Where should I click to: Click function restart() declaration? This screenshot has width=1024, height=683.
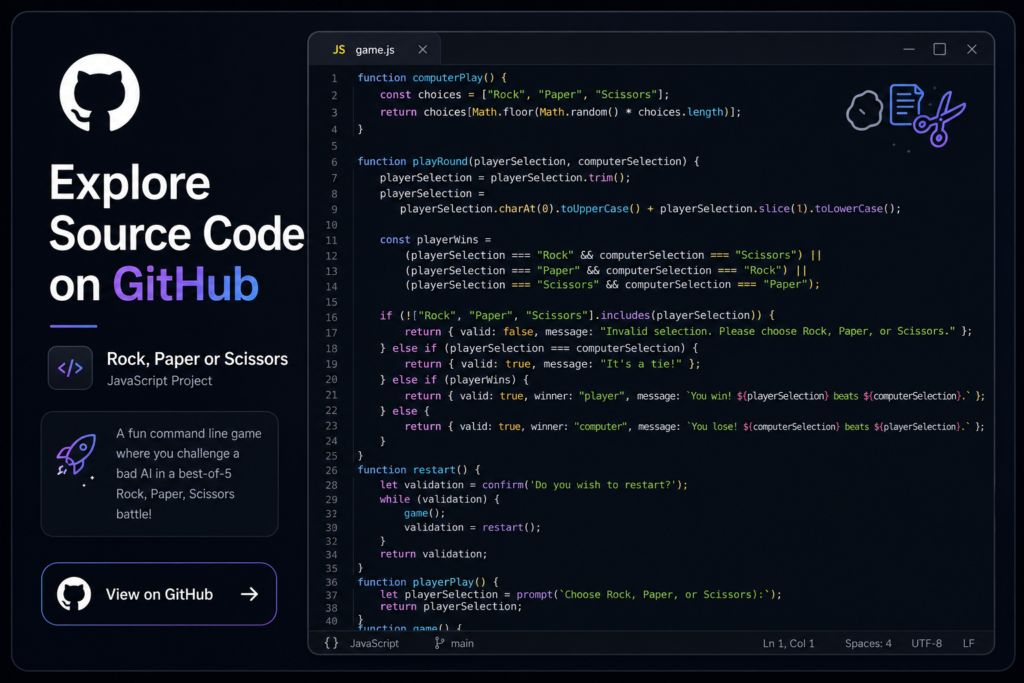[x=419, y=469]
